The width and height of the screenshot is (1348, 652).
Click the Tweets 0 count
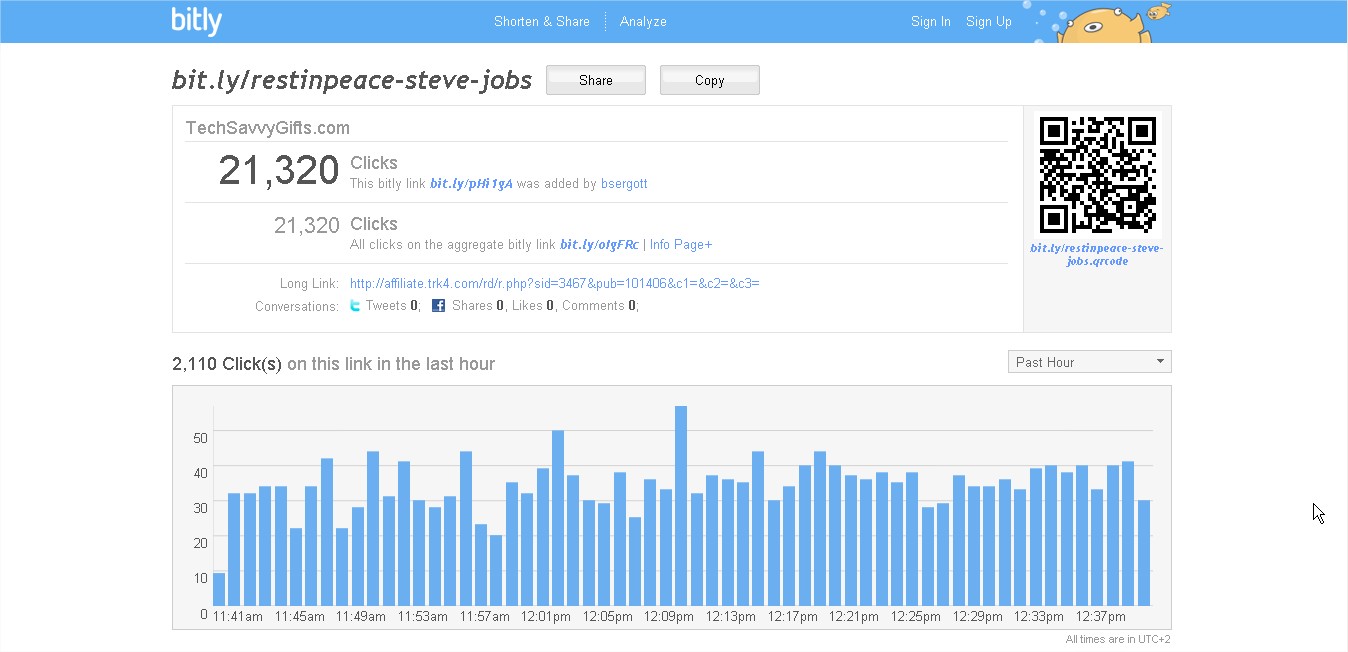point(392,306)
